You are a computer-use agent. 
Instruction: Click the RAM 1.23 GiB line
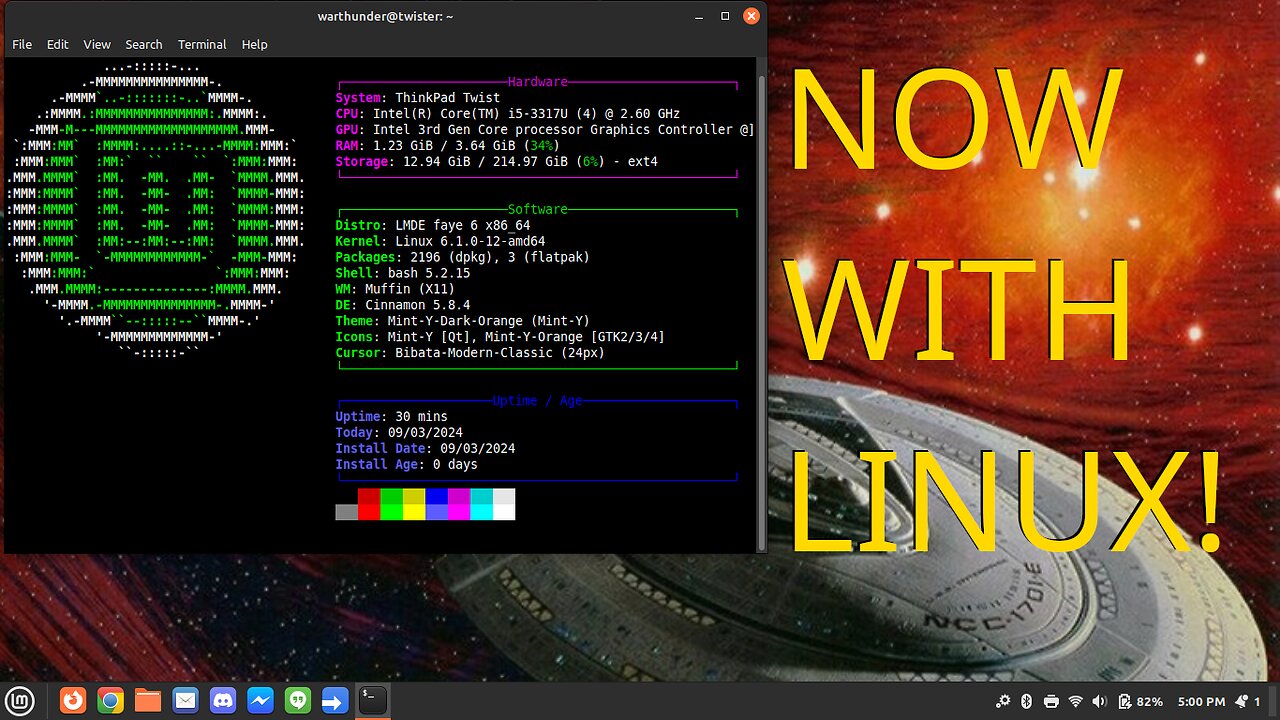pos(447,146)
